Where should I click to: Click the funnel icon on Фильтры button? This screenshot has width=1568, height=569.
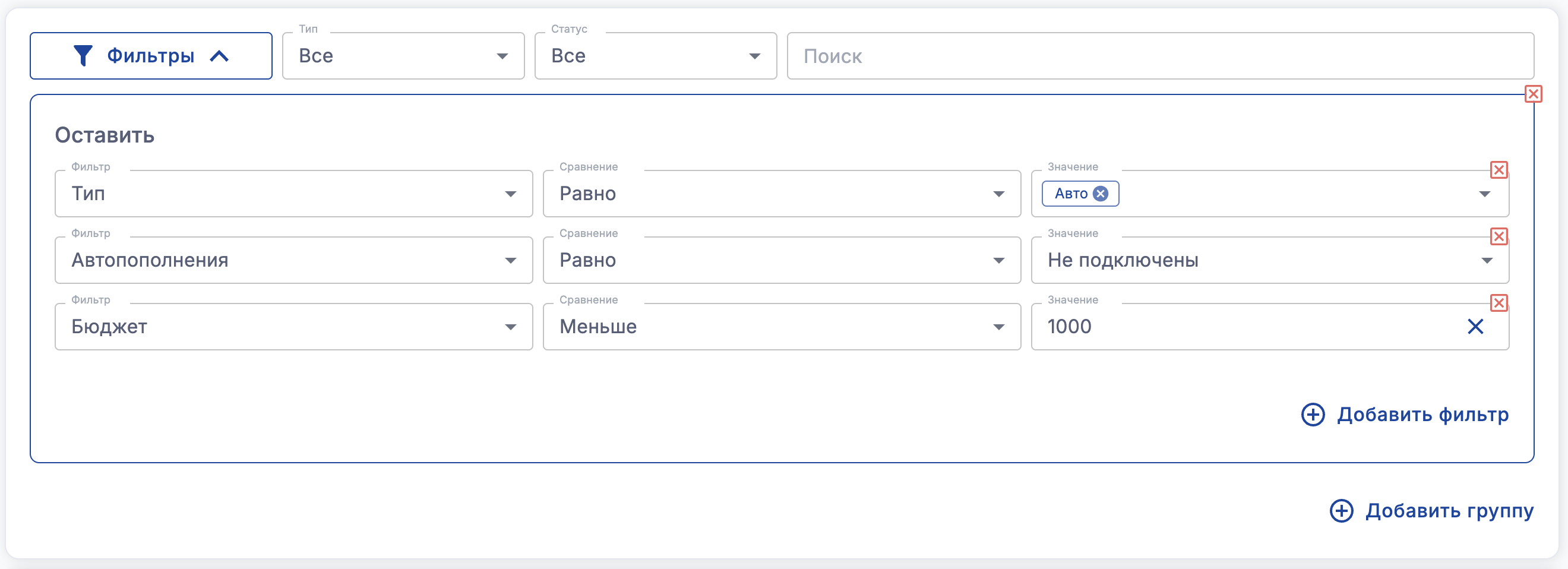point(83,56)
